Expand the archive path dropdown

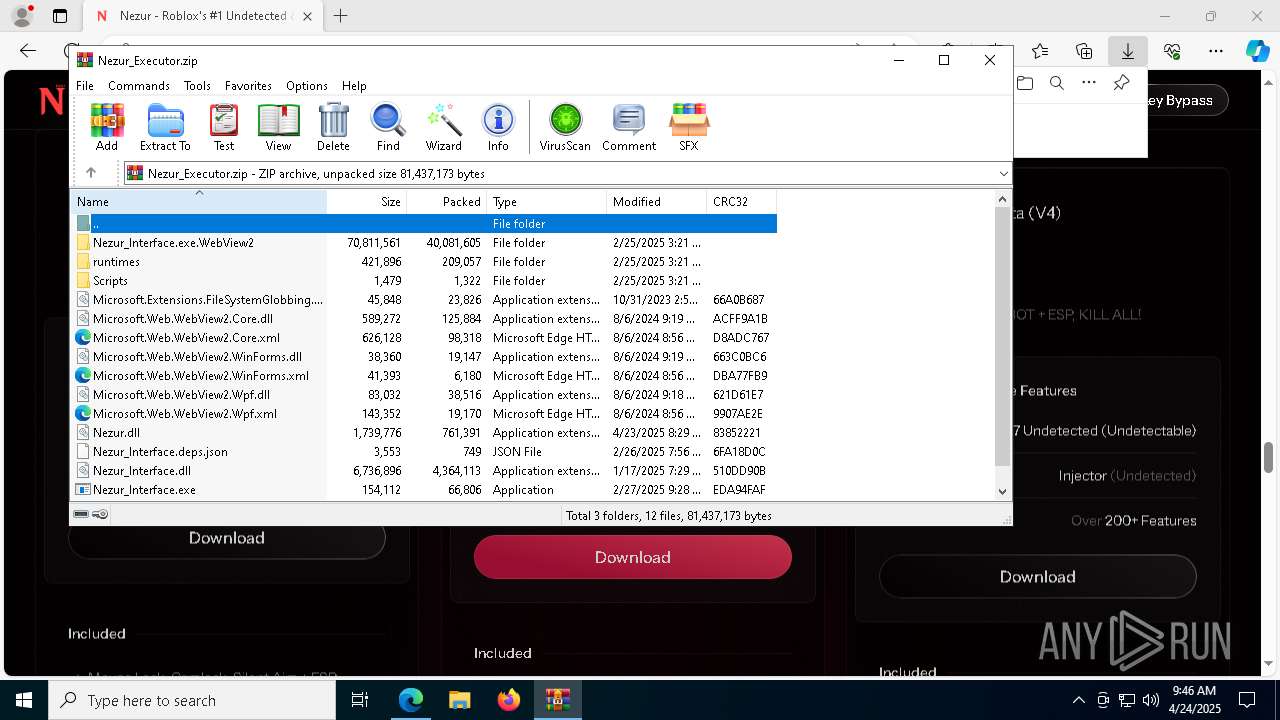click(x=1003, y=173)
